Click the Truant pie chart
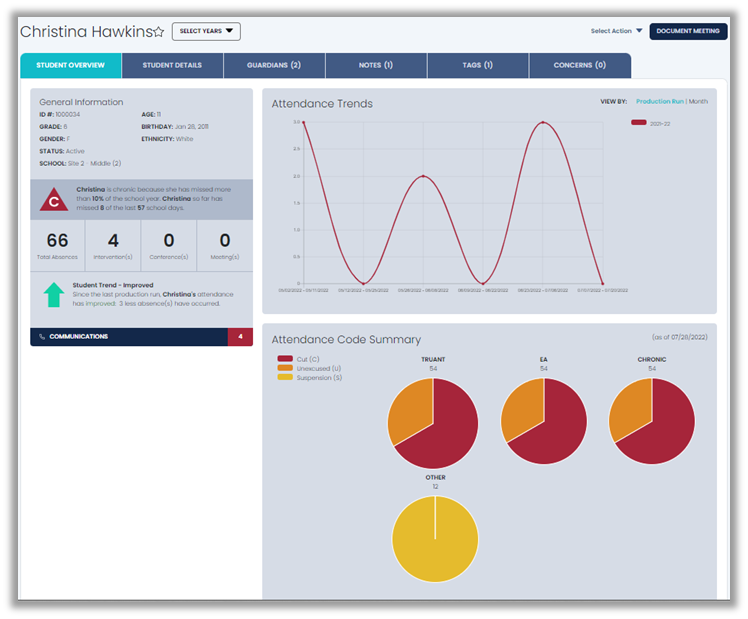Viewport: 748px width, 619px height. (433, 423)
